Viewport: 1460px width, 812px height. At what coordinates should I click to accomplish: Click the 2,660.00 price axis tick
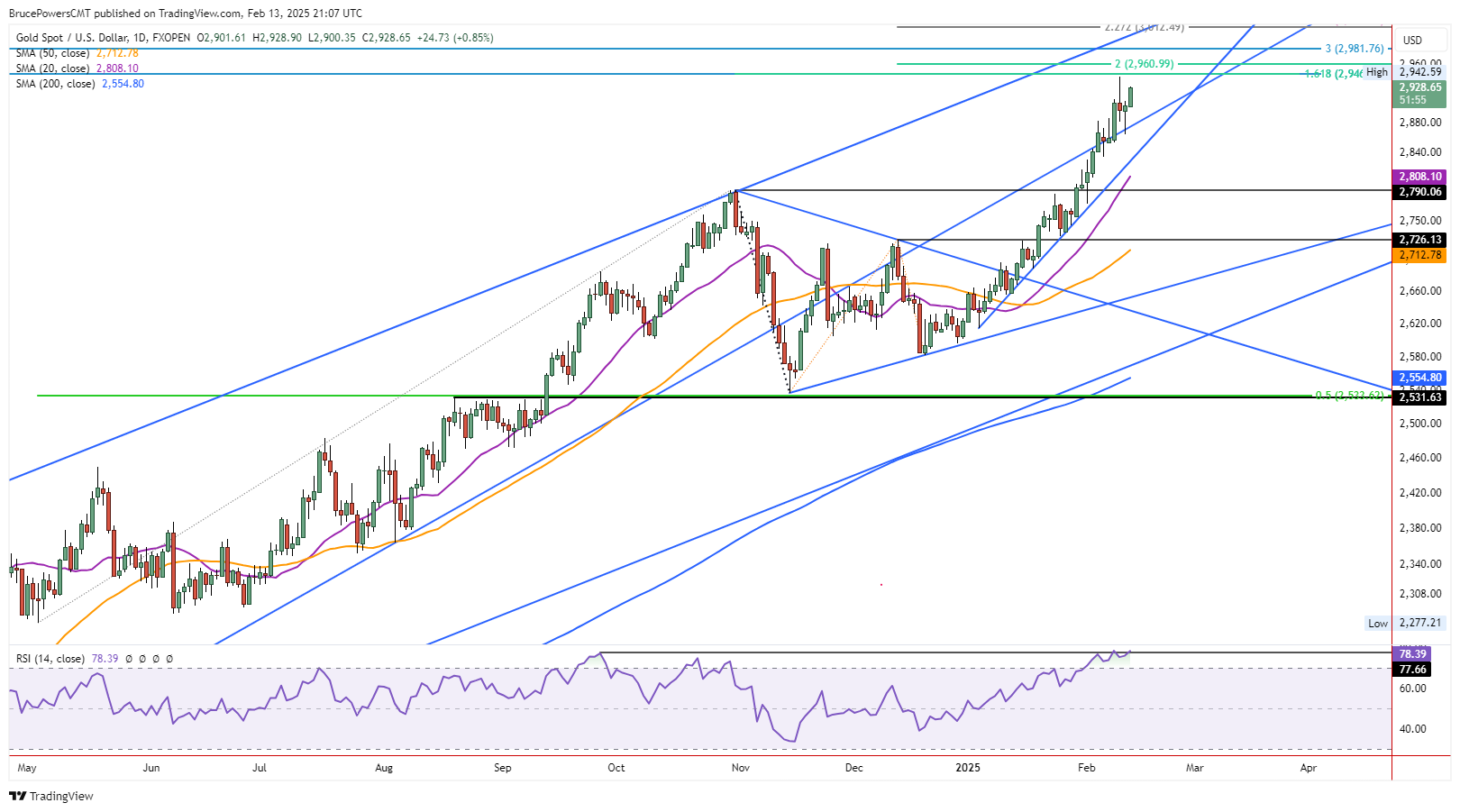(1420, 291)
